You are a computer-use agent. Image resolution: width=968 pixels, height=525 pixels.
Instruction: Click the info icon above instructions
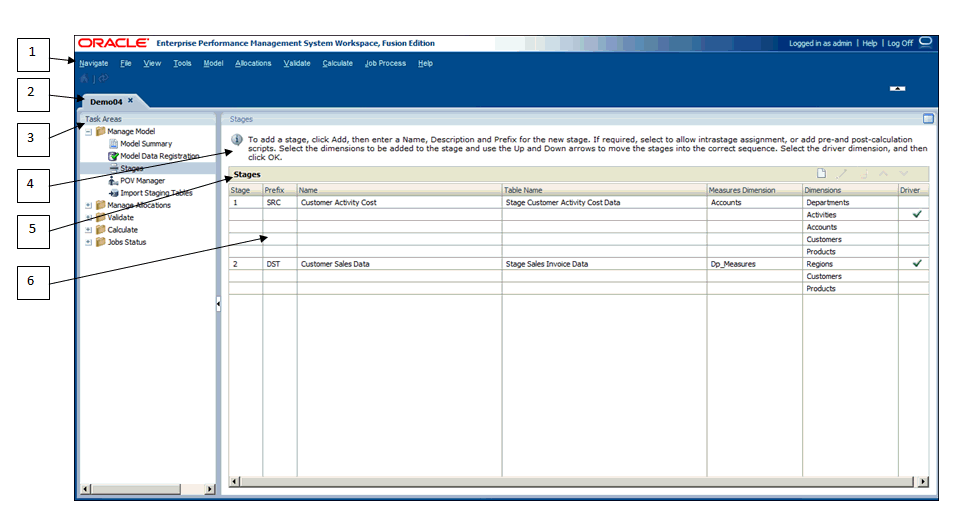(236, 140)
